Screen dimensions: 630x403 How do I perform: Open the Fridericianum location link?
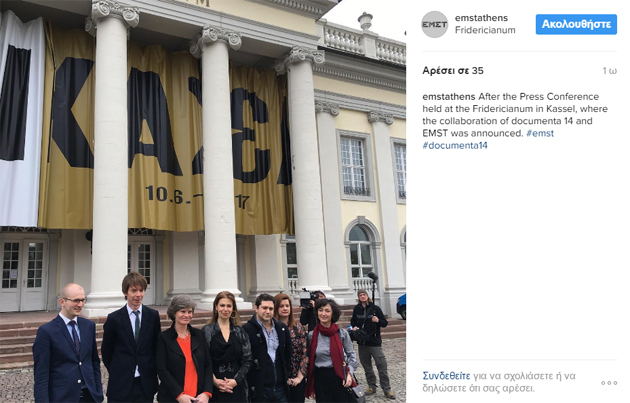pos(485,30)
